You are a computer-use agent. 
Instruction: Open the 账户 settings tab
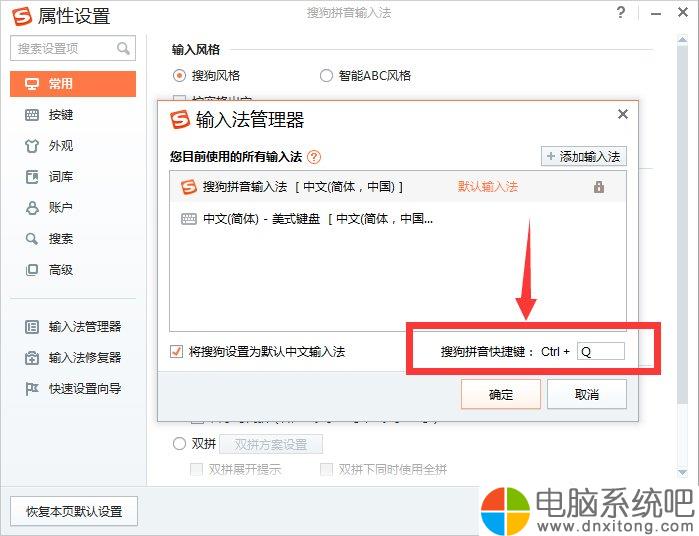(73, 208)
